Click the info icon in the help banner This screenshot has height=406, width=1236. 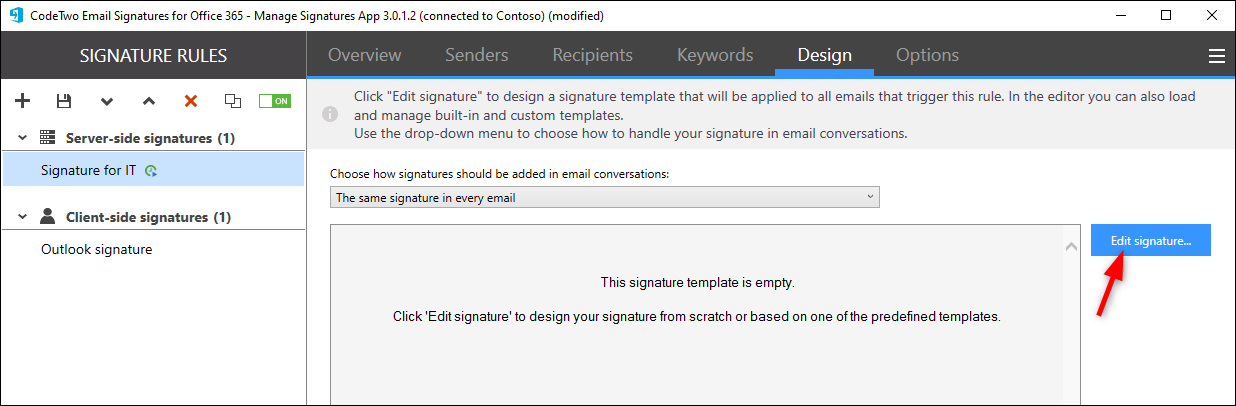[330, 115]
